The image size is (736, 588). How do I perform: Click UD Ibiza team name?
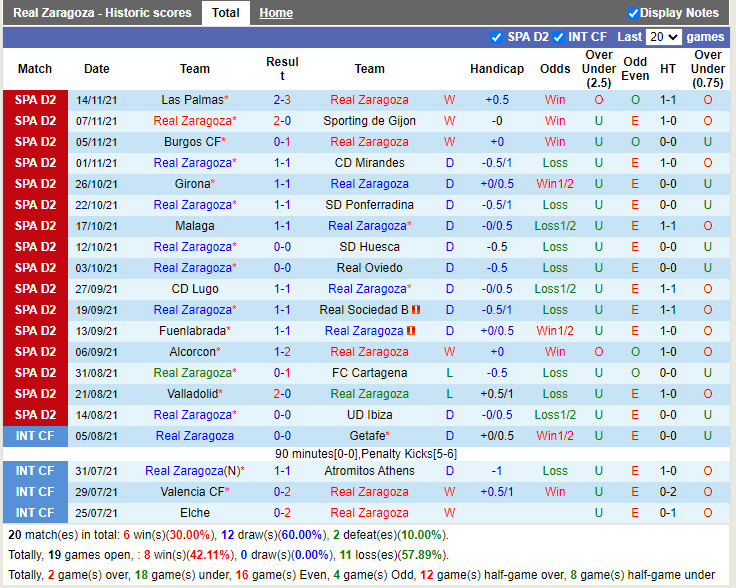point(369,415)
